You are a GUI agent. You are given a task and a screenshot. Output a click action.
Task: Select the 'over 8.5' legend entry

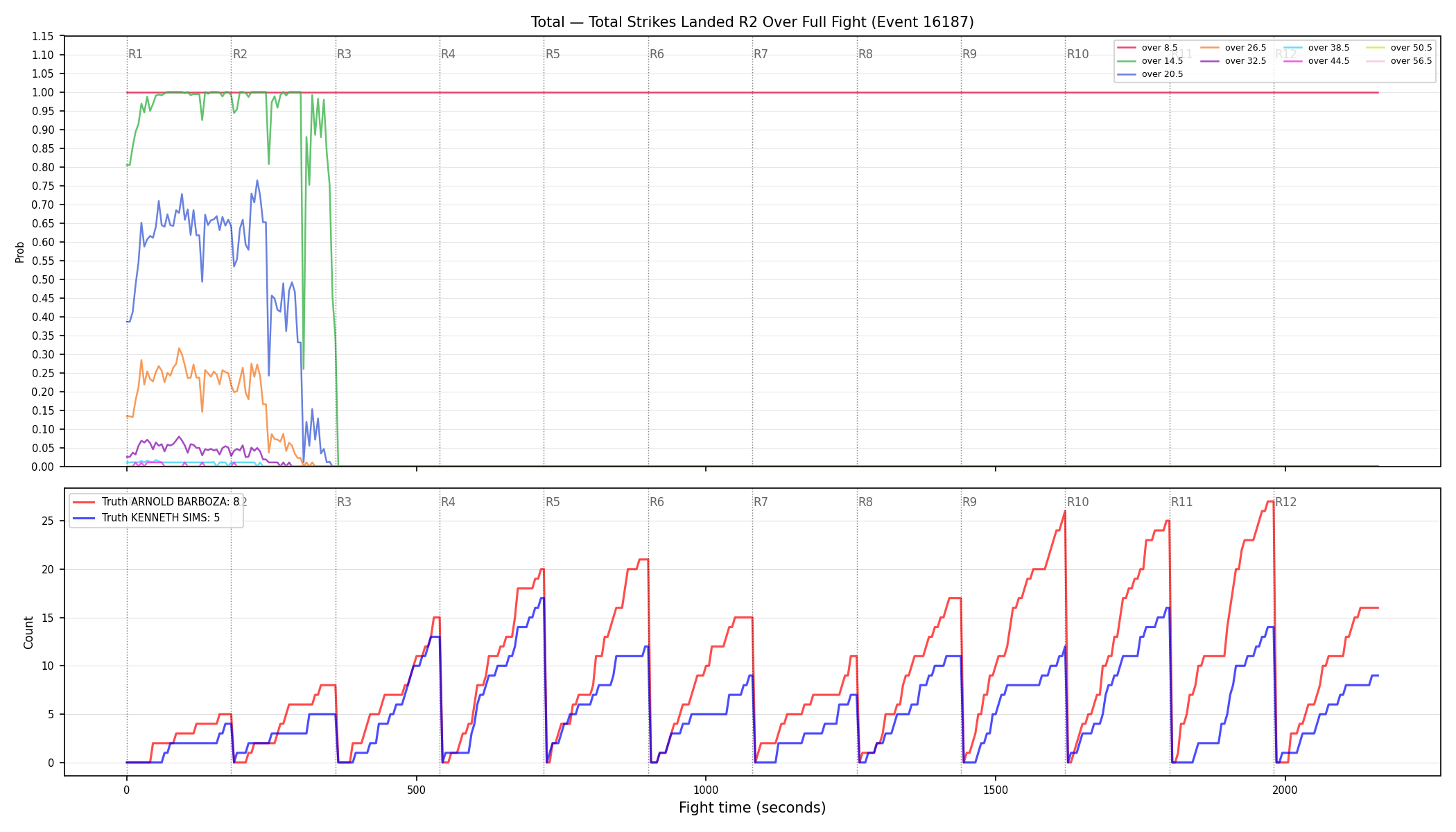[1147, 48]
